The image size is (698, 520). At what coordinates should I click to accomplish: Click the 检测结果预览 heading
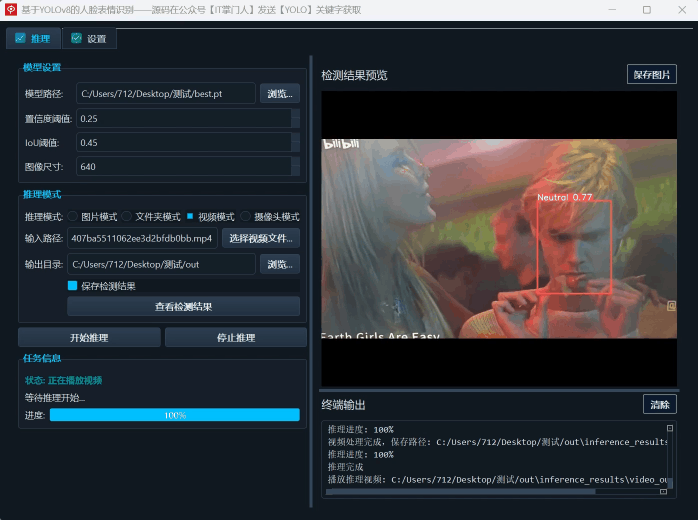tap(354, 75)
